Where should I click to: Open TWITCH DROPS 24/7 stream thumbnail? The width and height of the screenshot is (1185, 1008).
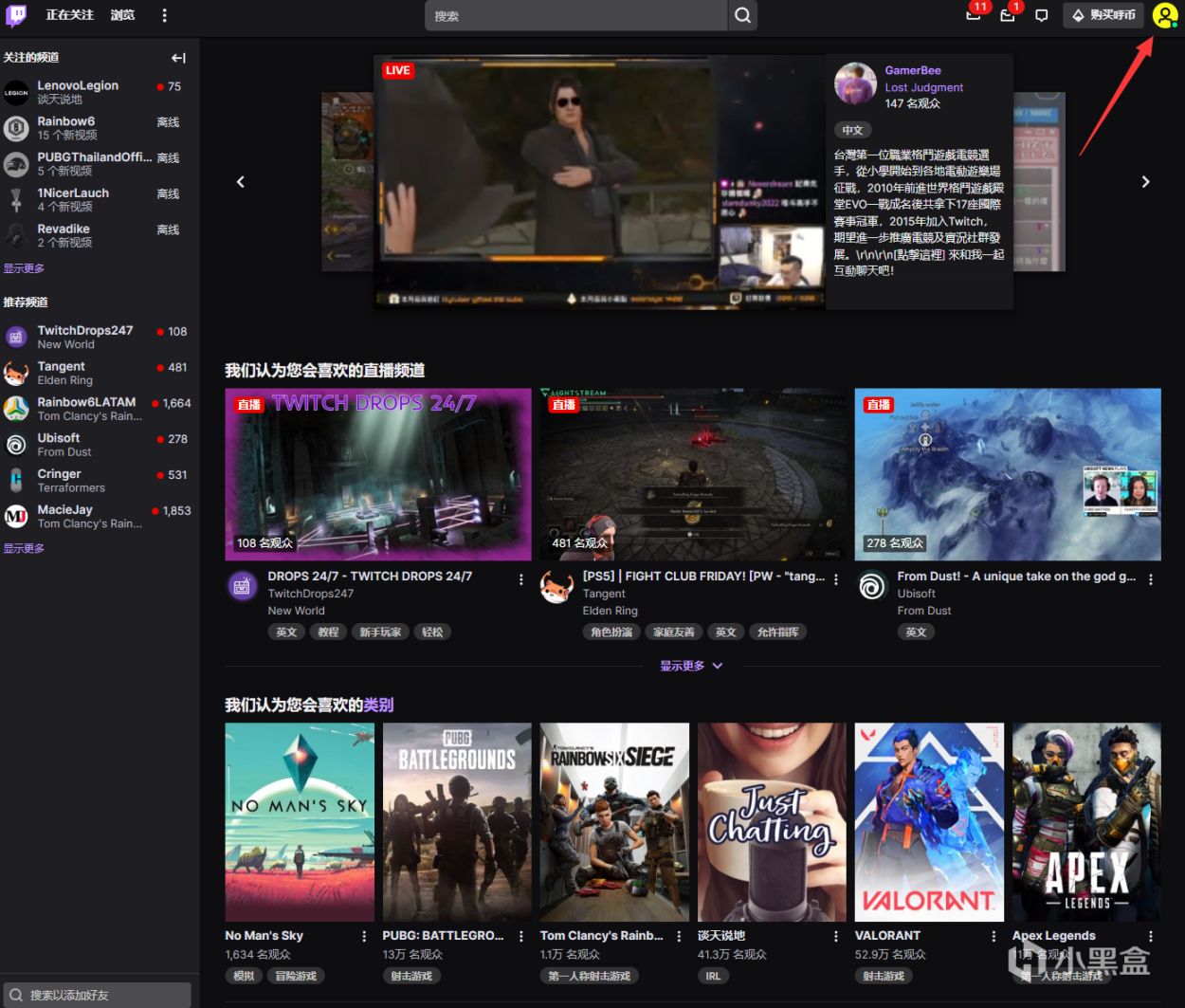pyautogui.click(x=378, y=474)
